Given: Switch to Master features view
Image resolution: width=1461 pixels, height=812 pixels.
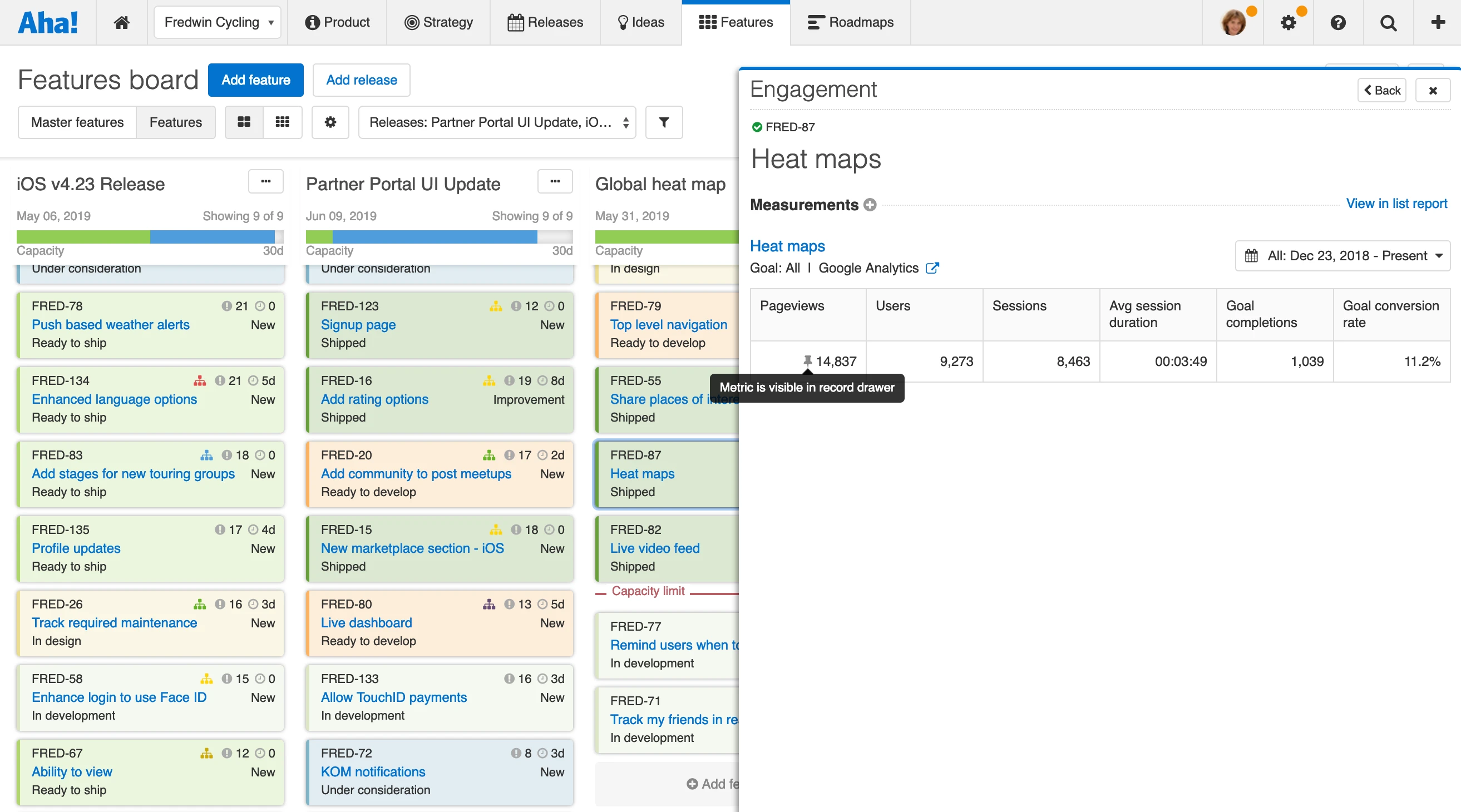Looking at the screenshot, I should coord(77,122).
